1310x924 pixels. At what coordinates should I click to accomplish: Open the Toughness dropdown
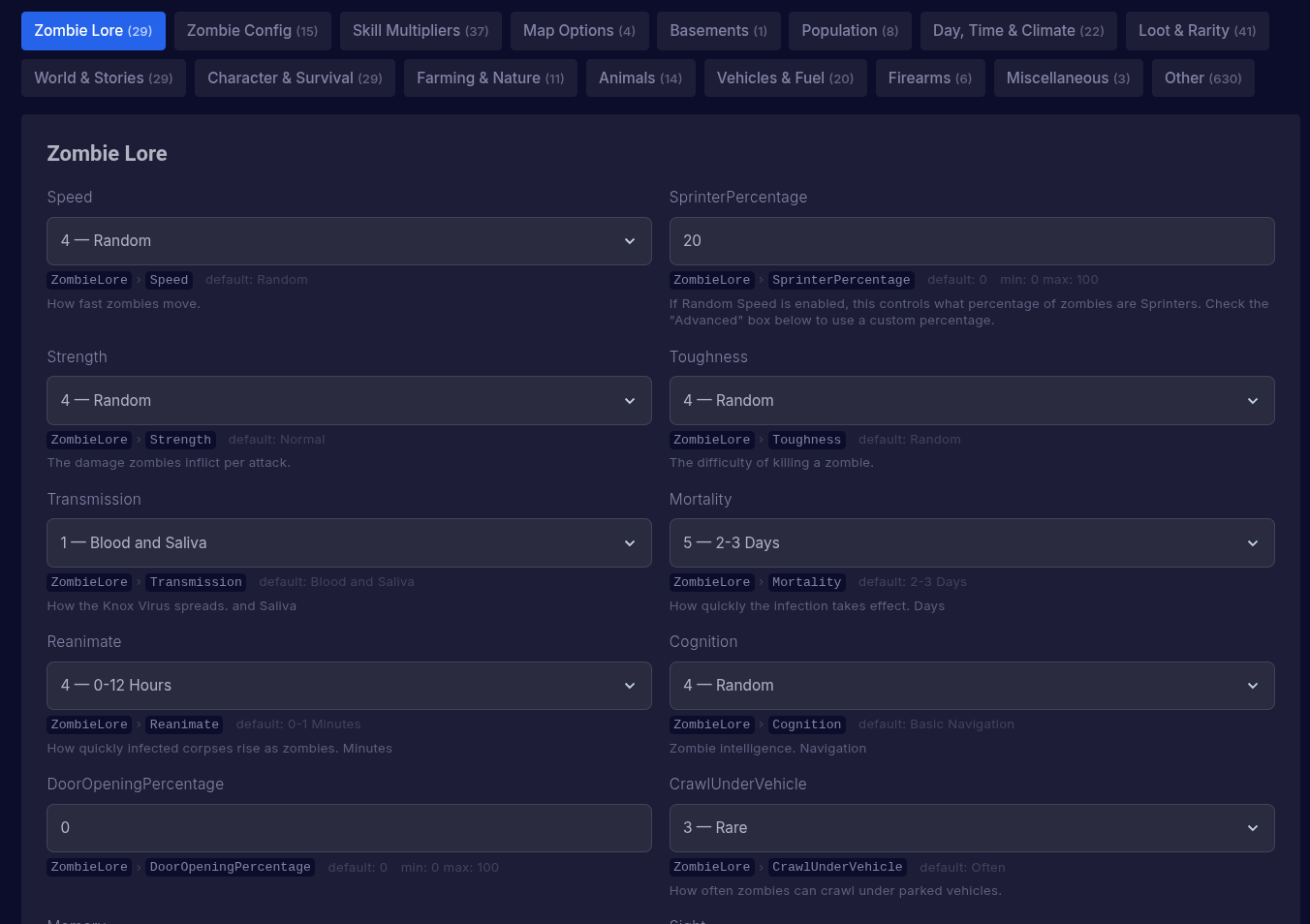[972, 400]
